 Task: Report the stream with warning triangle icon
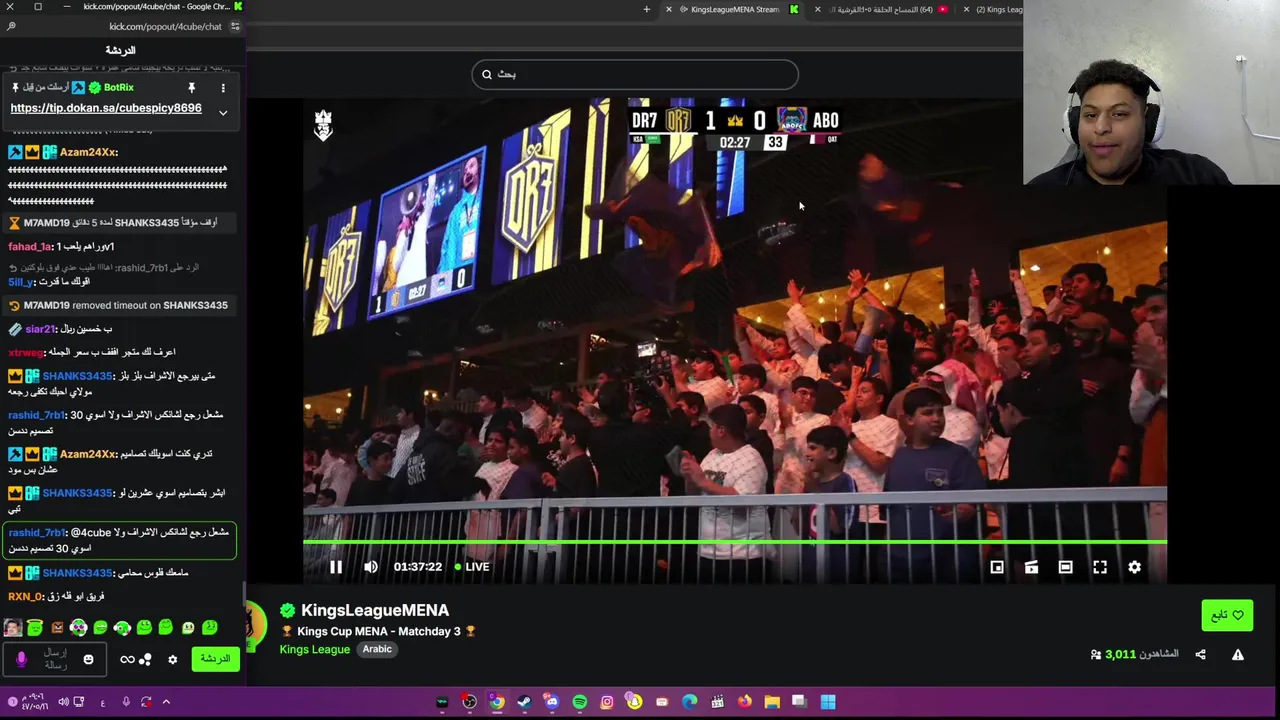pyautogui.click(x=1237, y=654)
